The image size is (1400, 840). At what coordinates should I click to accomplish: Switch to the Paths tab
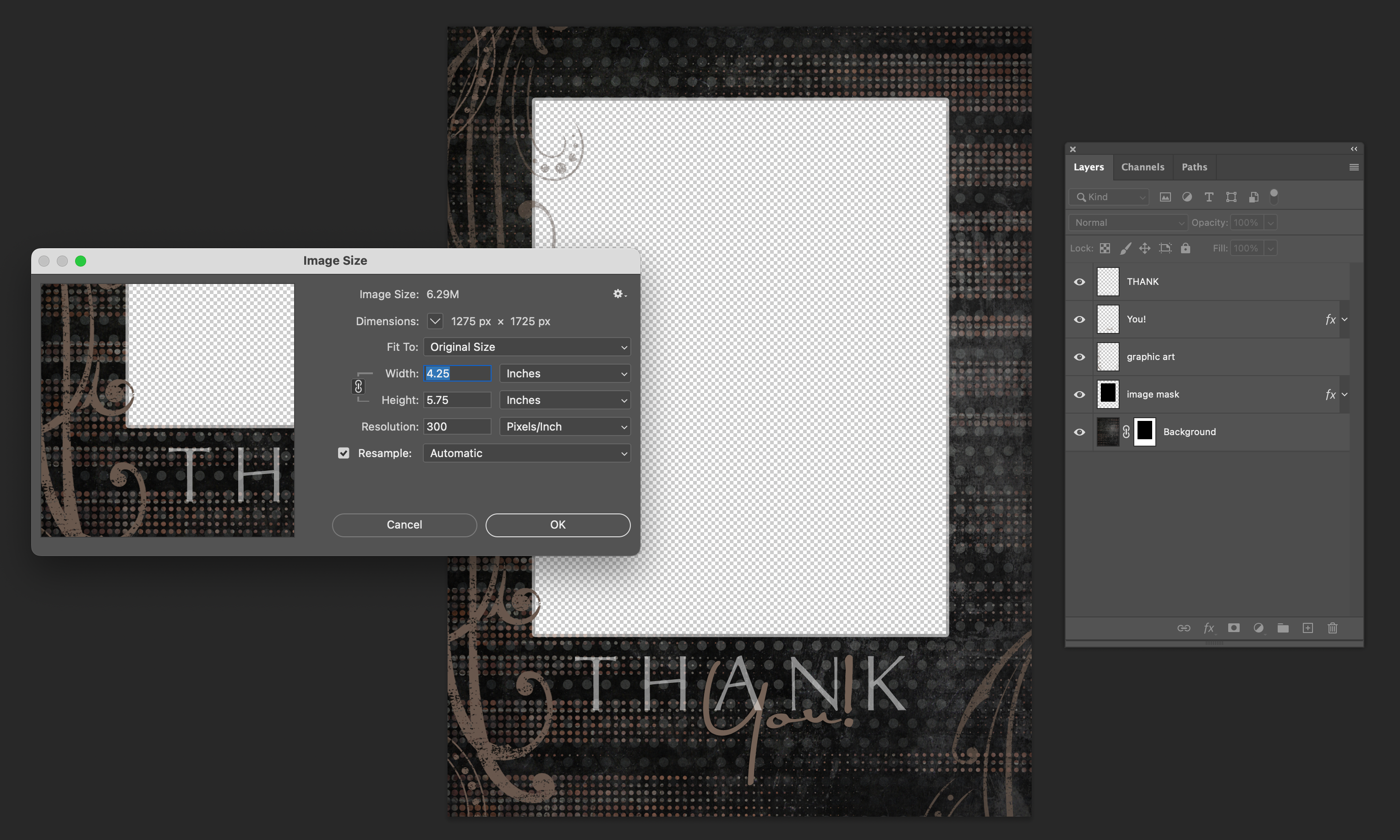tap(1194, 167)
